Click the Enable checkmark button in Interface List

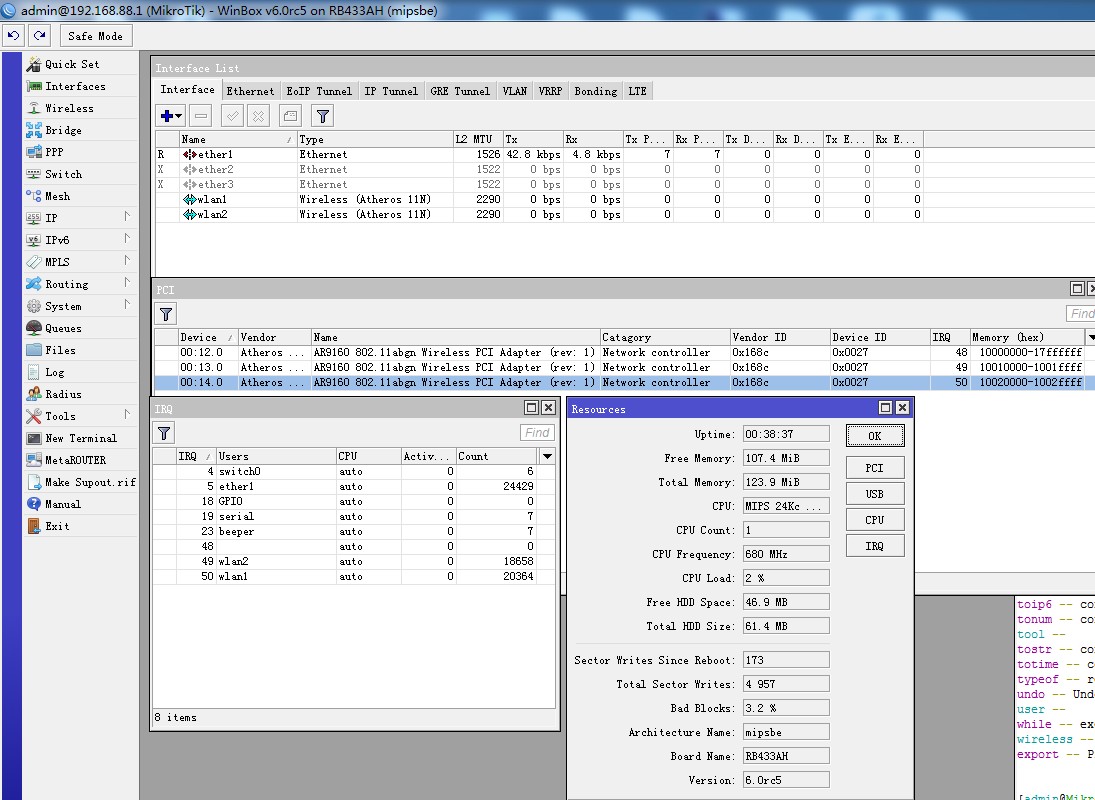tap(233, 116)
